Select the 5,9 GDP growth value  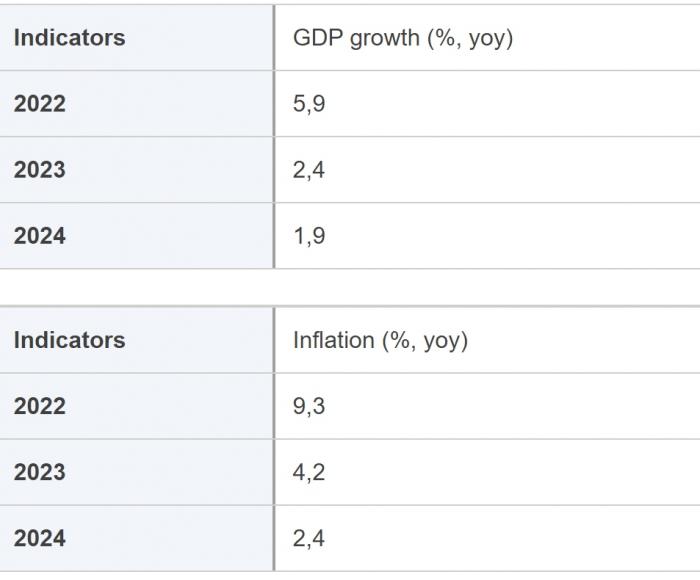point(309,104)
